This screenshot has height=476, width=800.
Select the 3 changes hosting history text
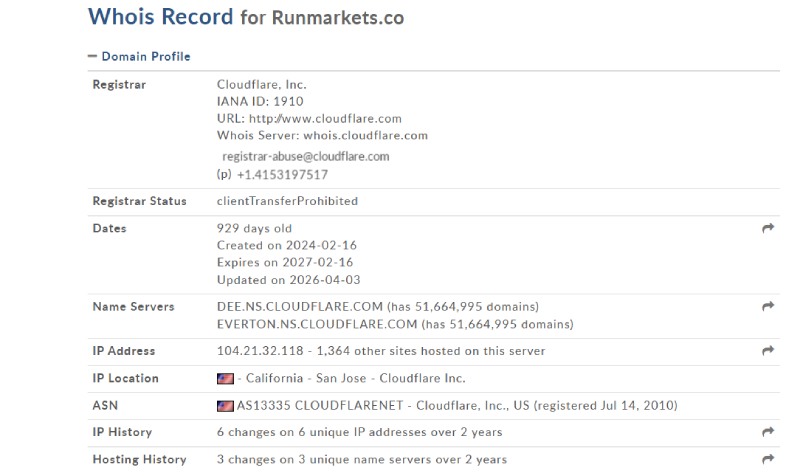(x=362, y=459)
